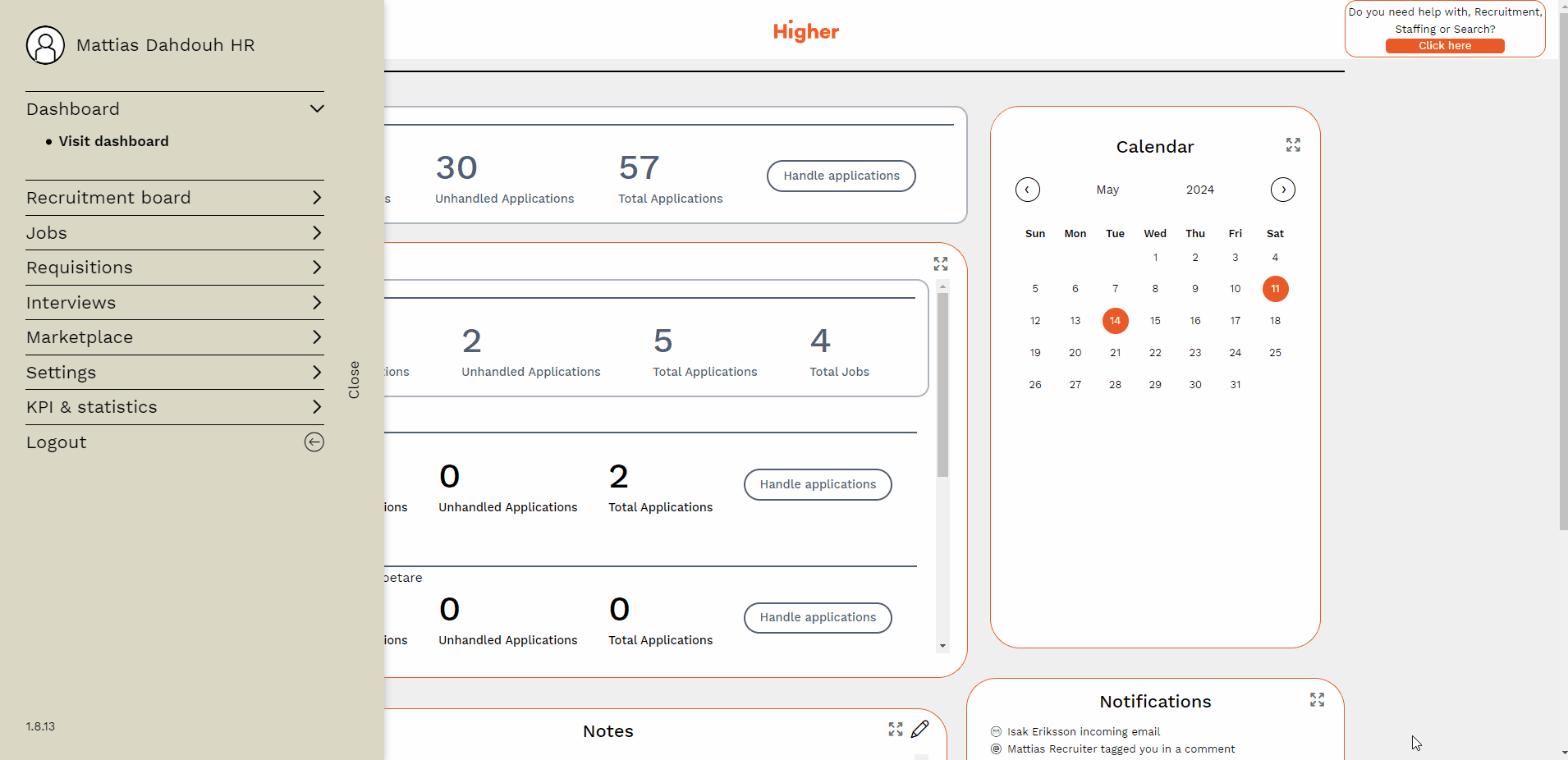
Task: Expand the jobs list widget to fullscreen
Action: click(940, 263)
